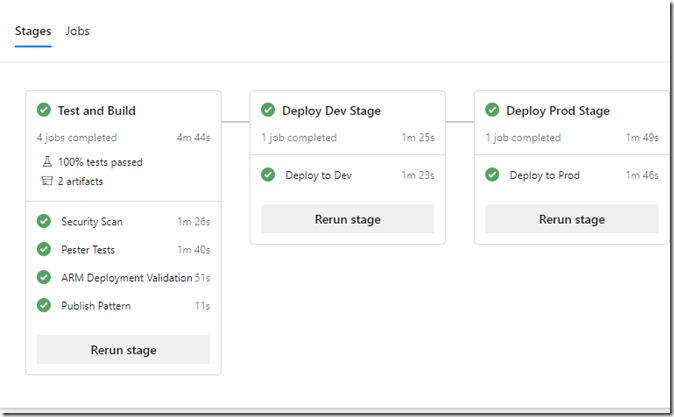Screen dimensions: 674x417
Task: Click the artifacts box icon
Action: pos(47,181)
